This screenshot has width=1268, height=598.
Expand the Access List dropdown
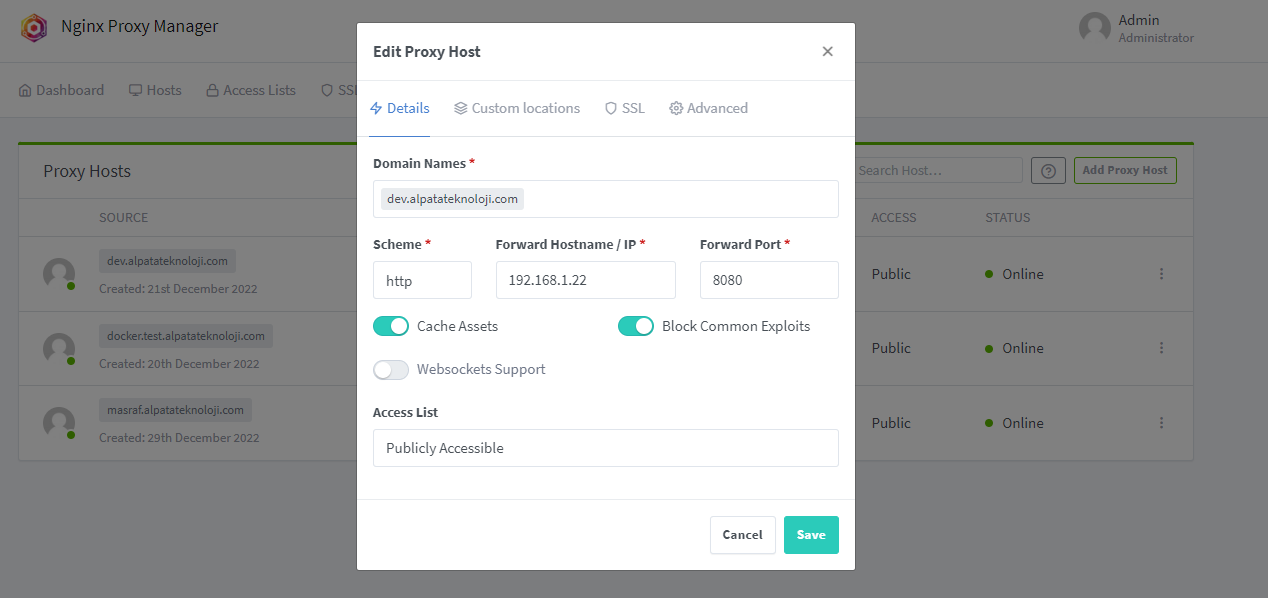[605, 448]
